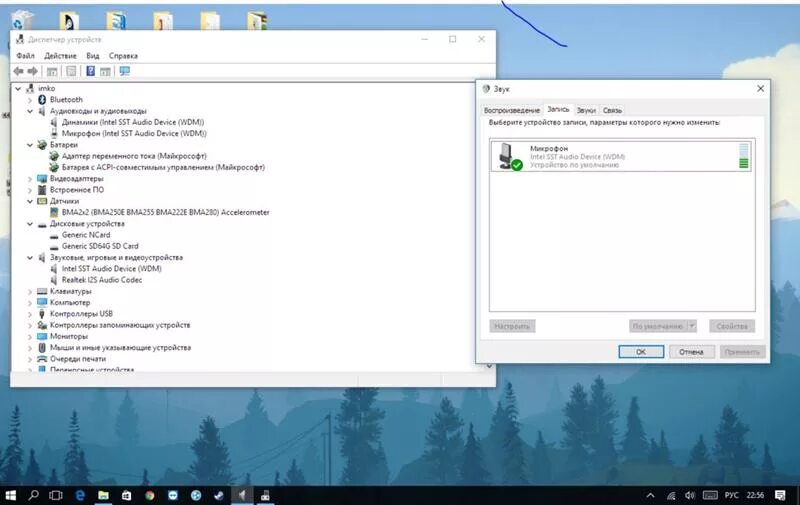Image resolution: width=800 pixels, height=505 pixels.
Task: Open Action Center notifications icon
Action: (x=780, y=495)
